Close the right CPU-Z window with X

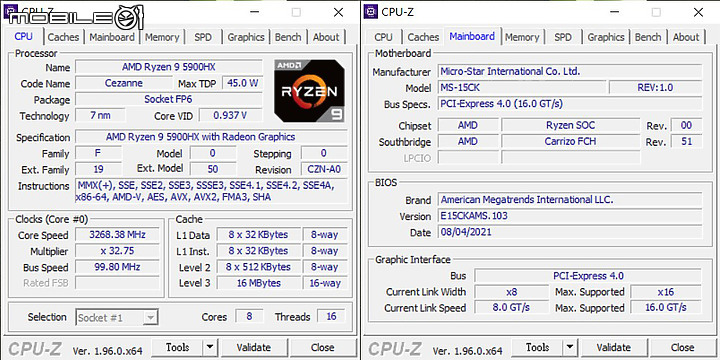698,12
